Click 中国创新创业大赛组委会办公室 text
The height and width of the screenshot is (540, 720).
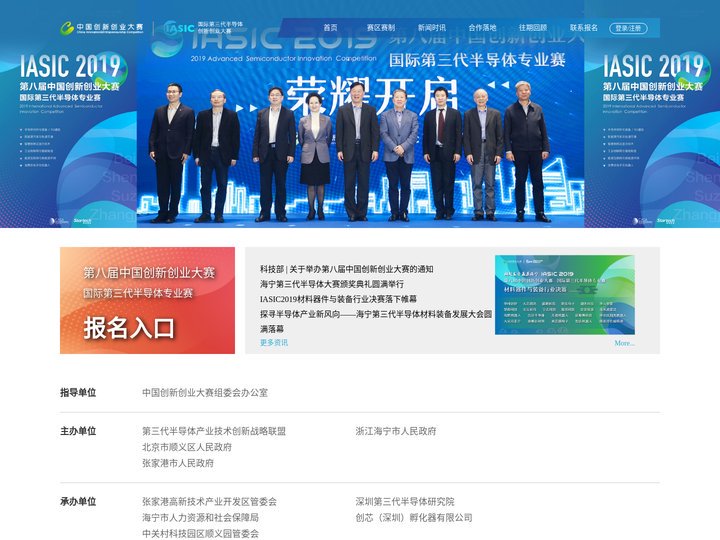pyautogui.click(x=205, y=393)
